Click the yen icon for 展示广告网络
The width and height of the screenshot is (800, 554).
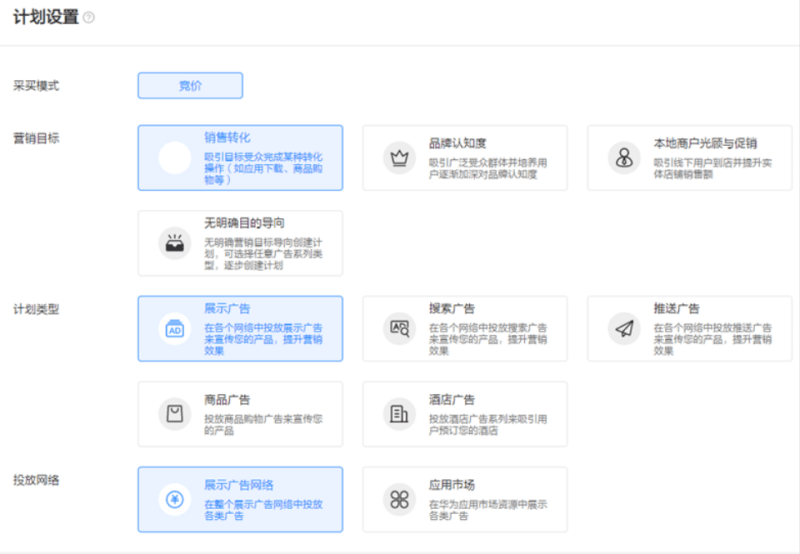[174, 499]
